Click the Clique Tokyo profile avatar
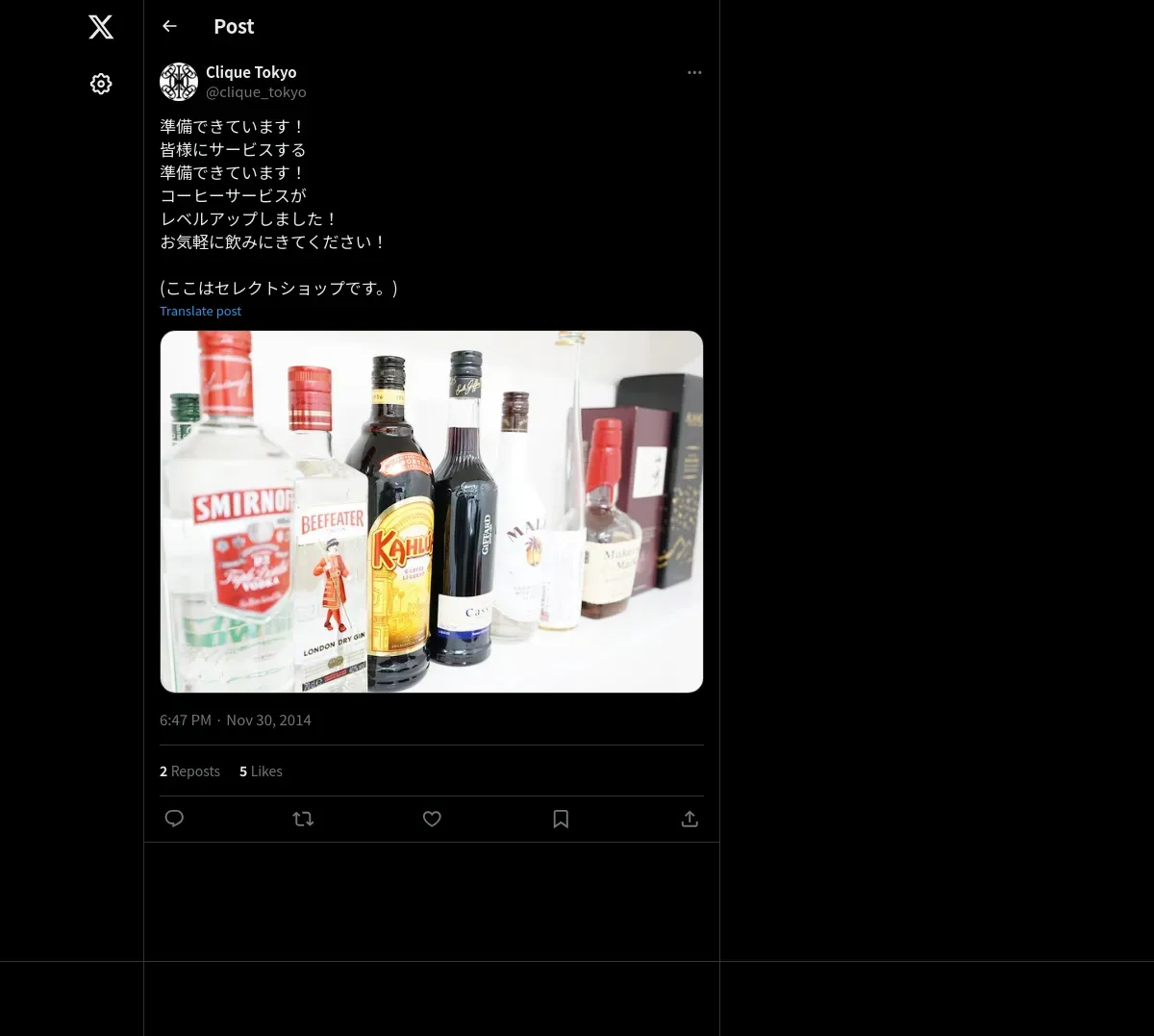This screenshot has height=1036, width=1154. point(179,82)
